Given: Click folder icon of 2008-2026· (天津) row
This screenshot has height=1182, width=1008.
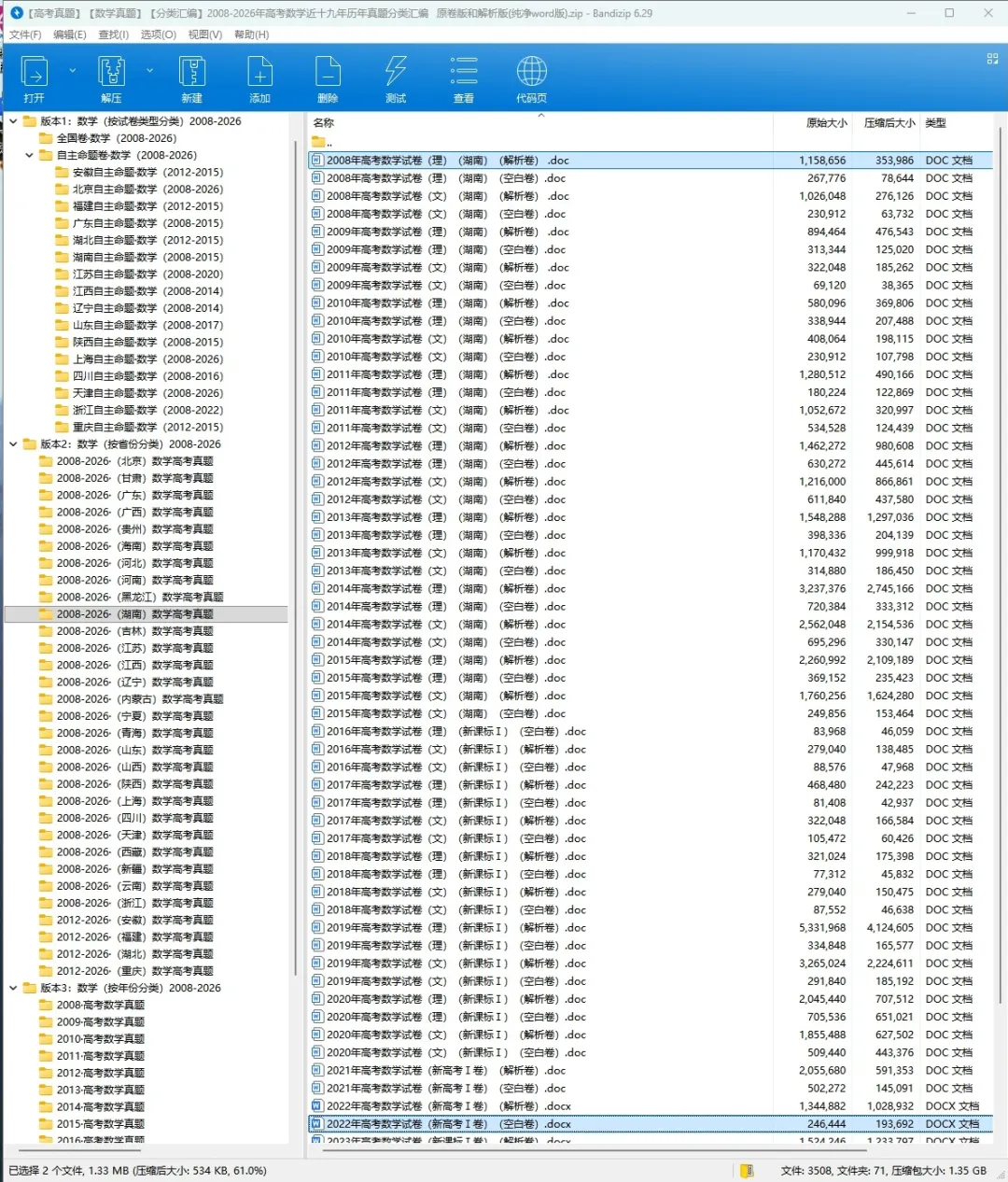Looking at the screenshot, I should point(46,835).
